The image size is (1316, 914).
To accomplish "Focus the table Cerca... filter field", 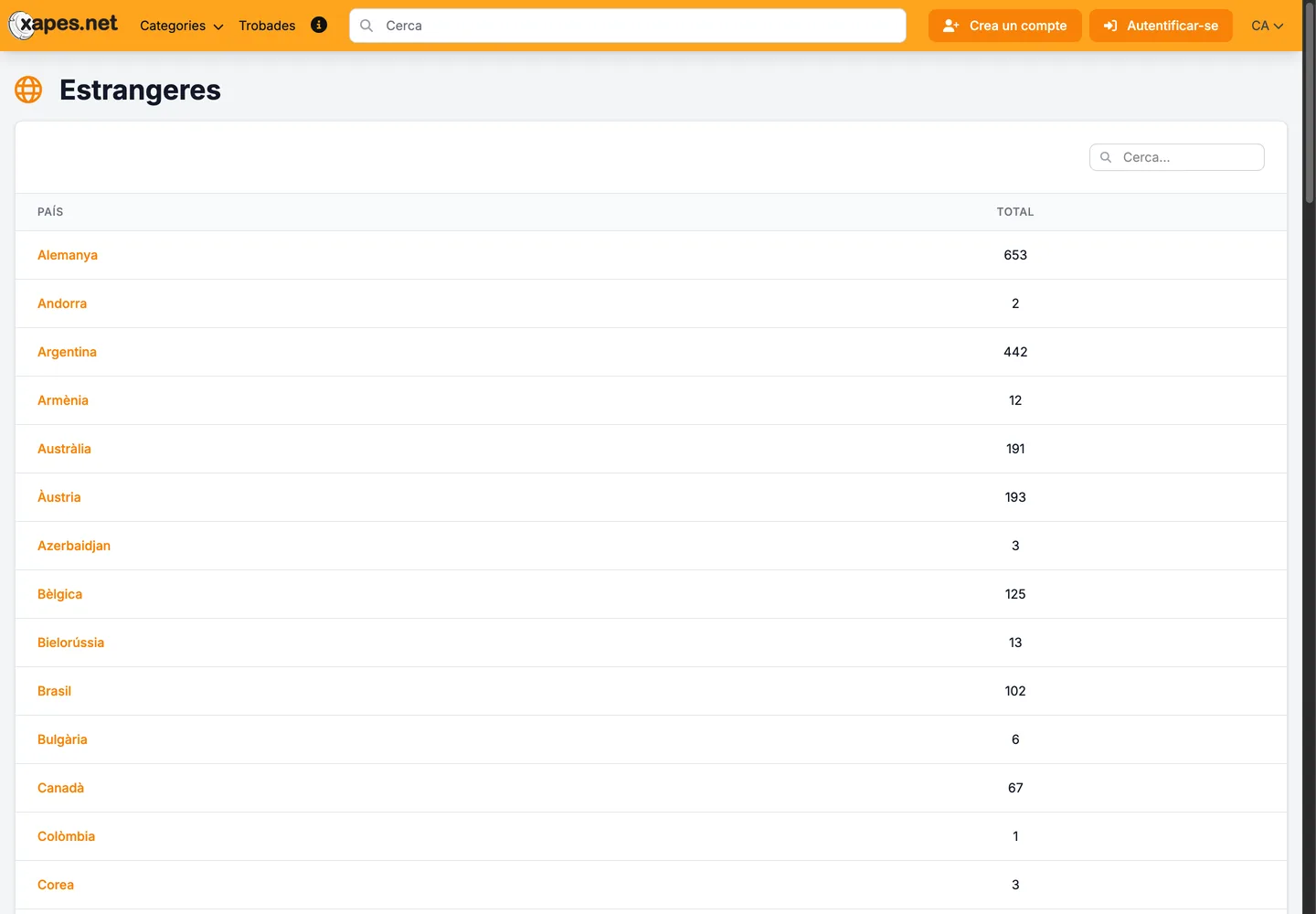I will (1177, 157).
